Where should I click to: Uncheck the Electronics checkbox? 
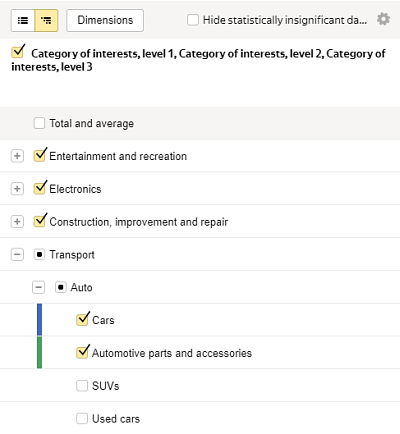[x=40, y=187]
